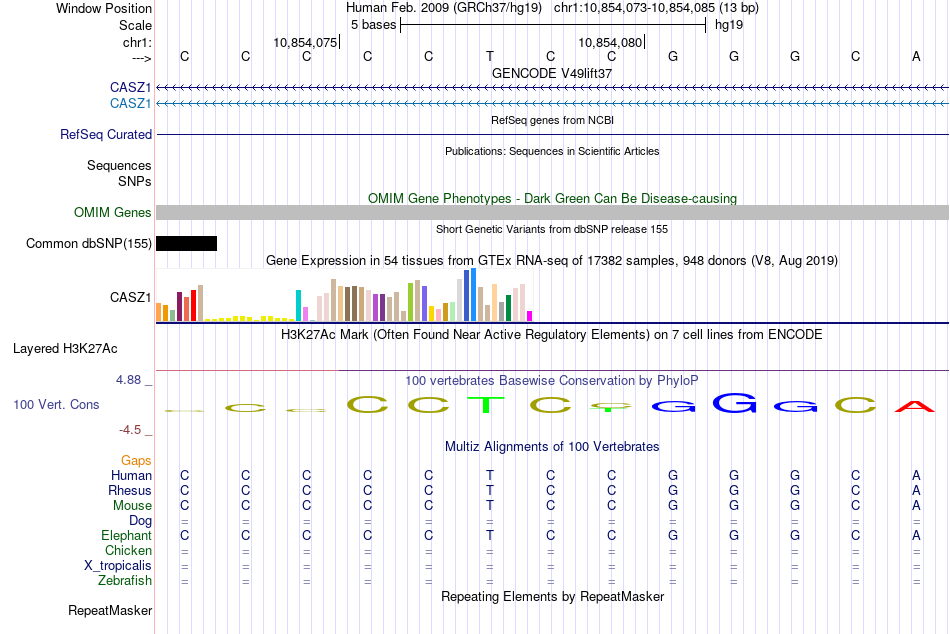Click the A base in the top sequence row

(916, 56)
